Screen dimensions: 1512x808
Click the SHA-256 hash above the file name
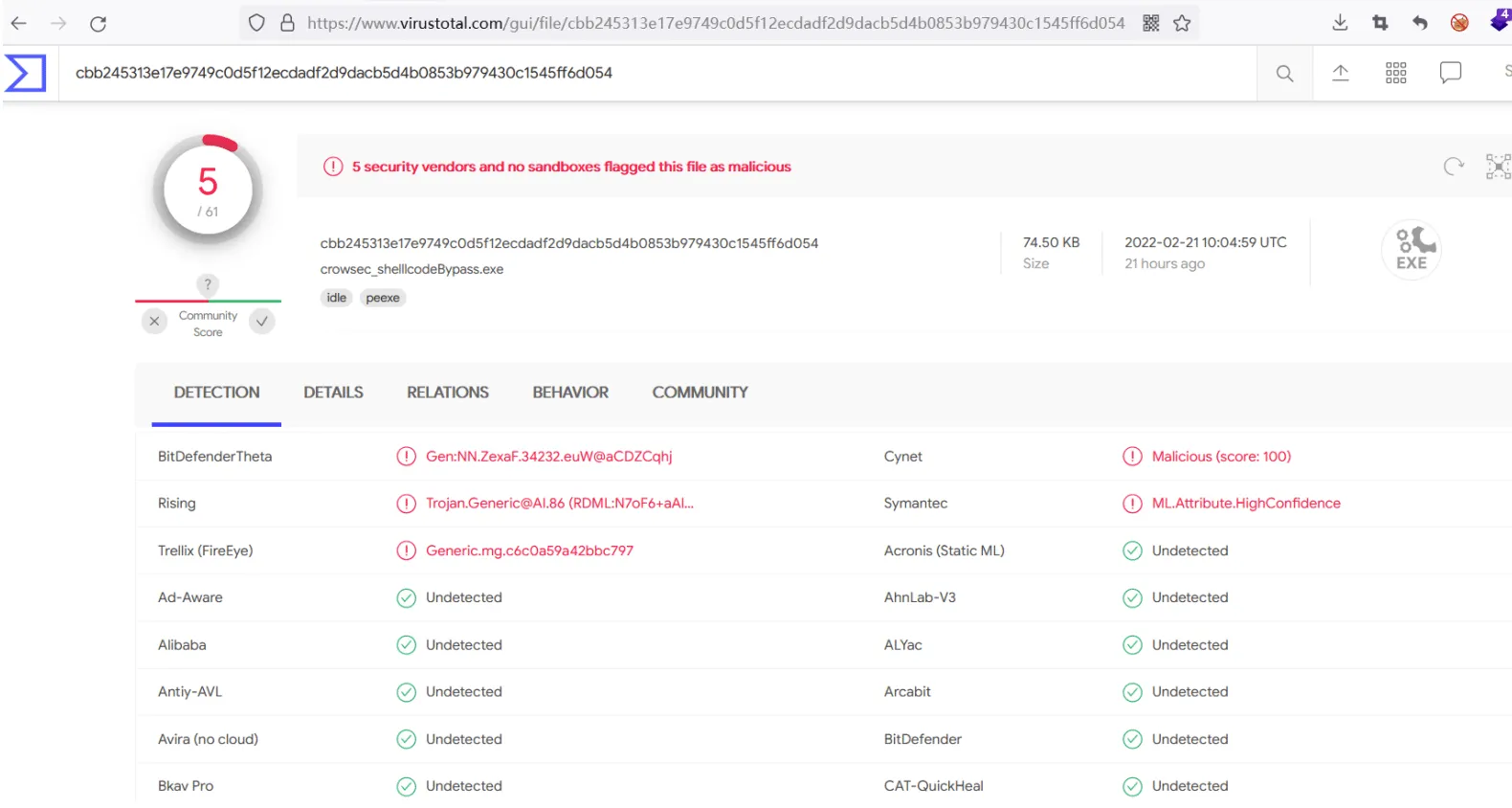coord(569,243)
